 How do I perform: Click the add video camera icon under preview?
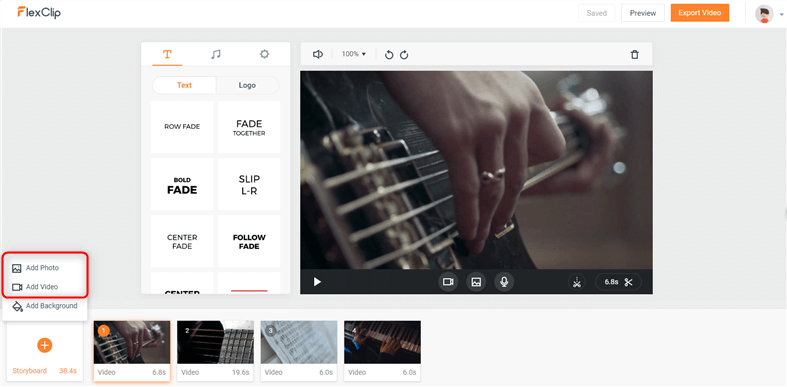(448, 282)
